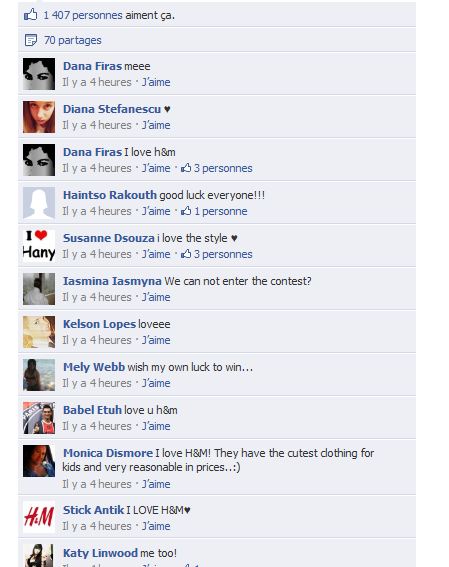Open Mely Webb's profile picture
449x567 pixels.
click(x=39, y=375)
